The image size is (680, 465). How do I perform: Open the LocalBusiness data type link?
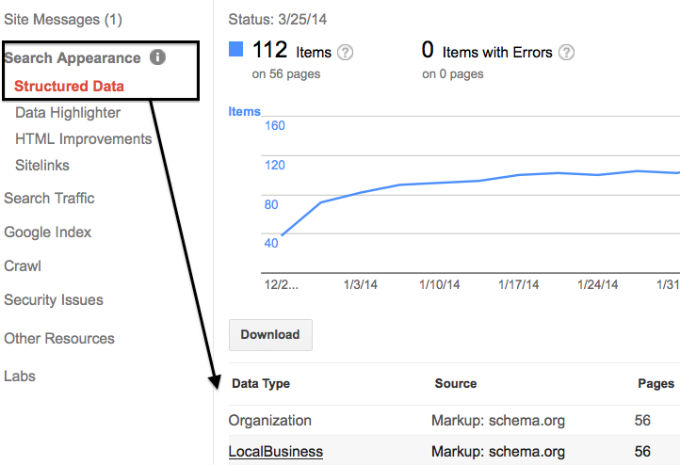(x=276, y=452)
